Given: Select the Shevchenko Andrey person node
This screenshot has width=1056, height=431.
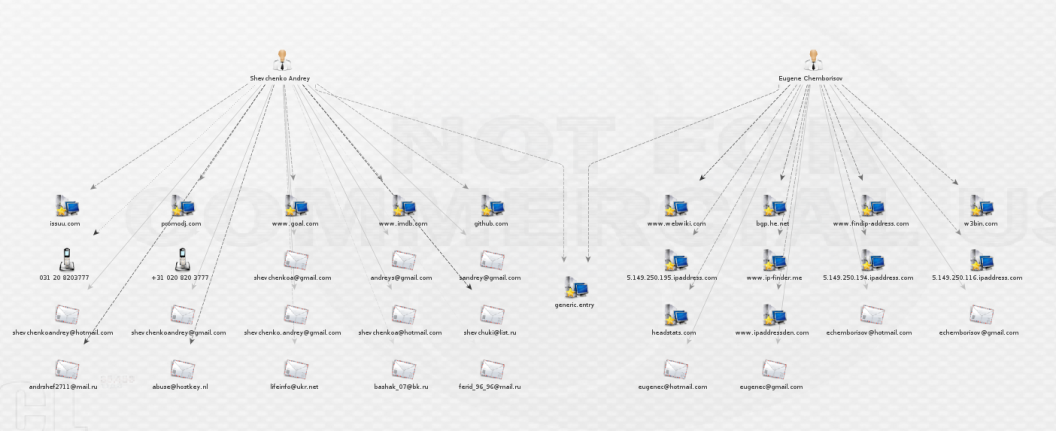Looking at the screenshot, I should point(282,60).
